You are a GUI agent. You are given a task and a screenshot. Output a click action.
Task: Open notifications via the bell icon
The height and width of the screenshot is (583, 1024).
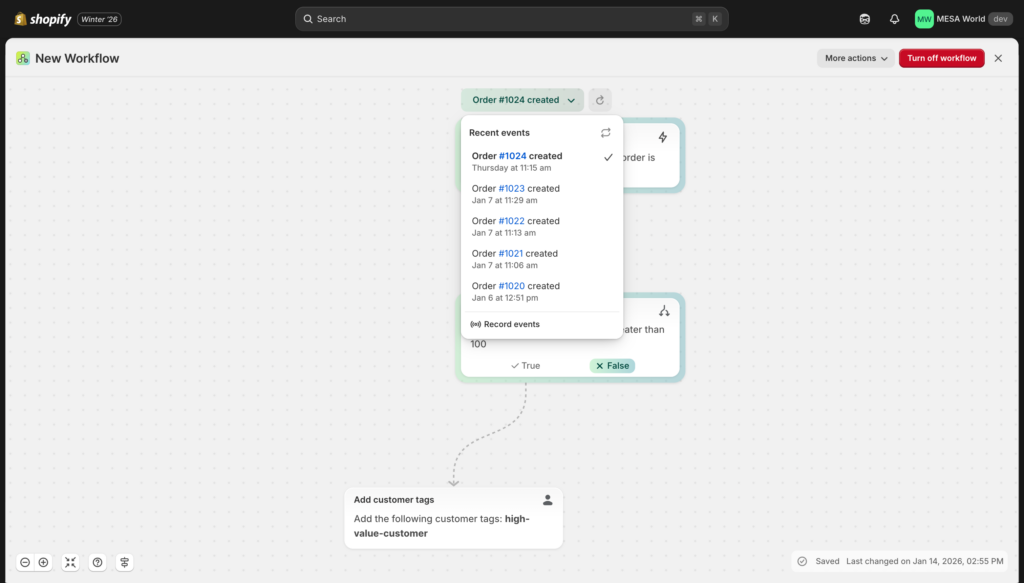pos(893,18)
